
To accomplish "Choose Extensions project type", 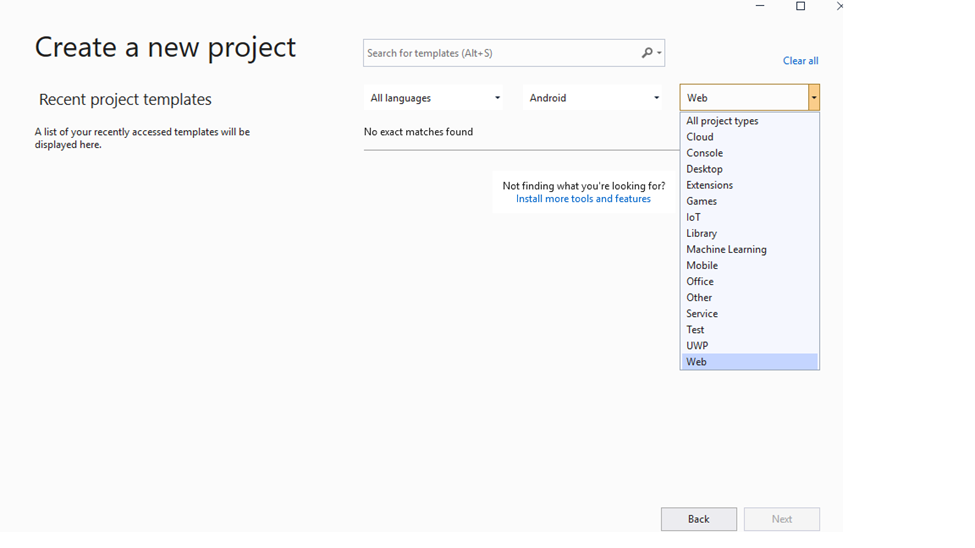I will (749, 185).
